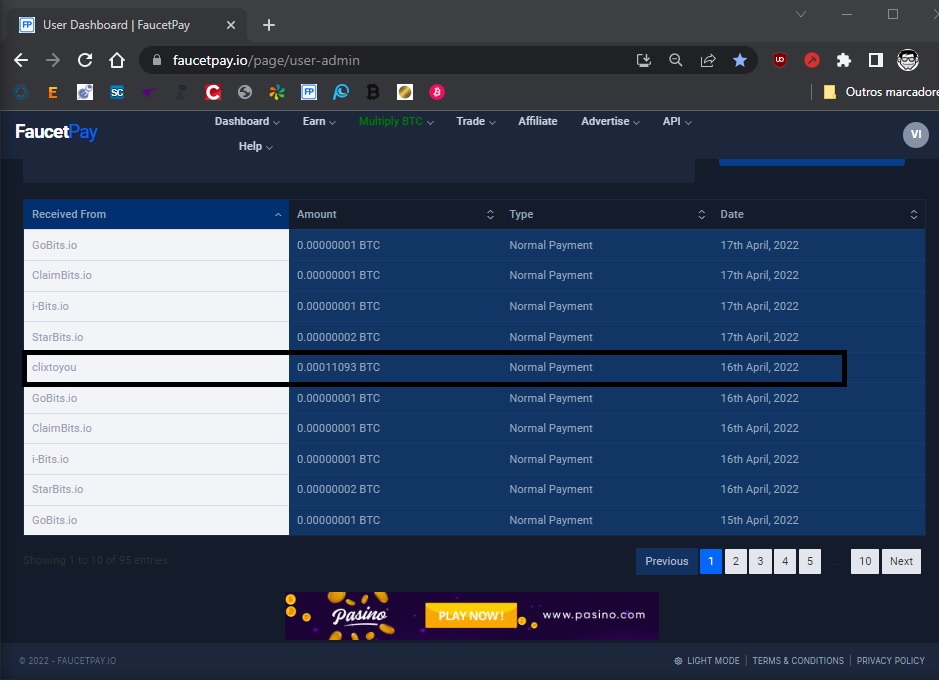Sort table by Amount column
Image resolution: width=939 pixels, height=680 pixels.
[x=395, y=214]
